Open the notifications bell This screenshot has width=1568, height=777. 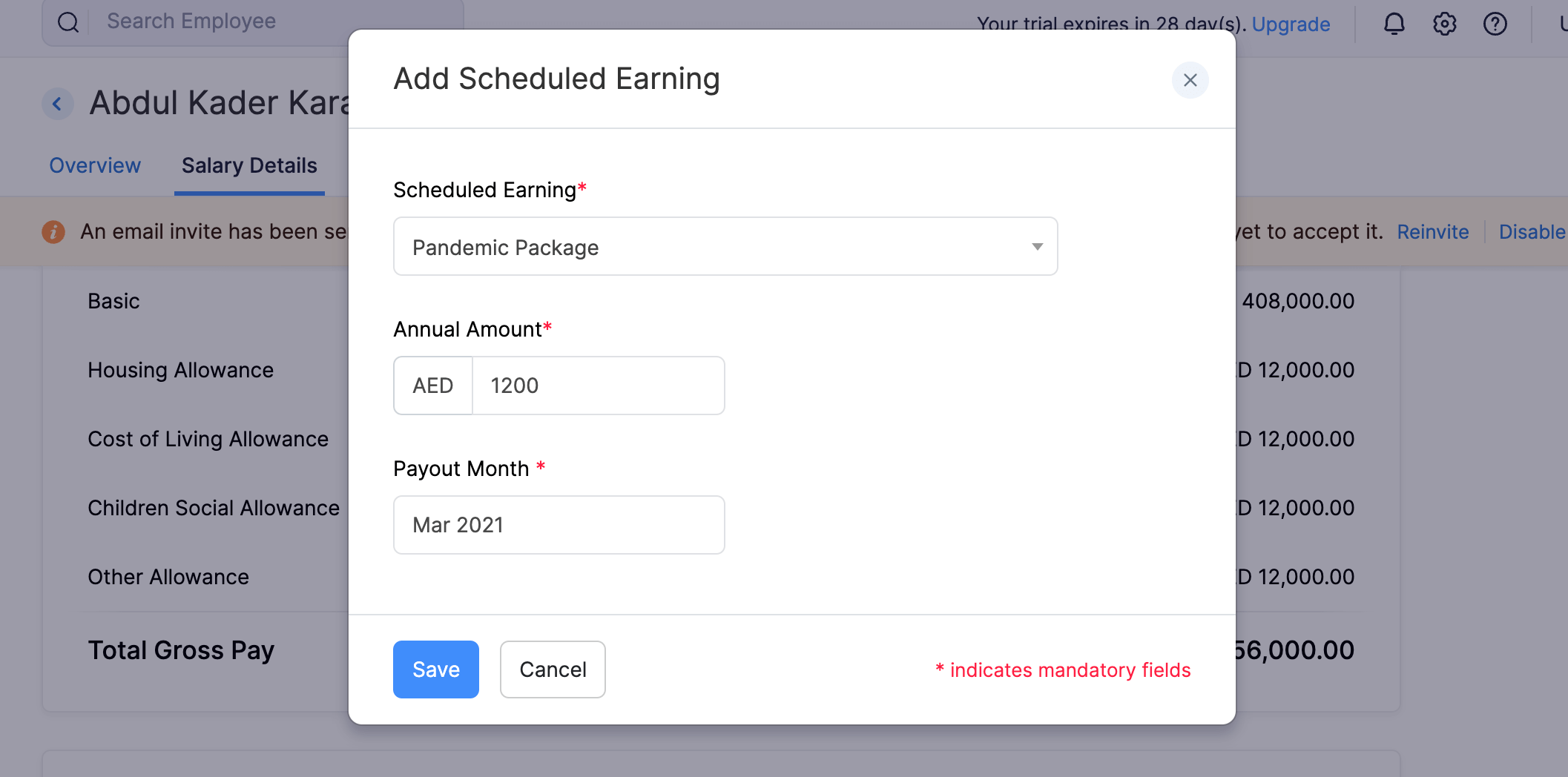point(1394,24)
